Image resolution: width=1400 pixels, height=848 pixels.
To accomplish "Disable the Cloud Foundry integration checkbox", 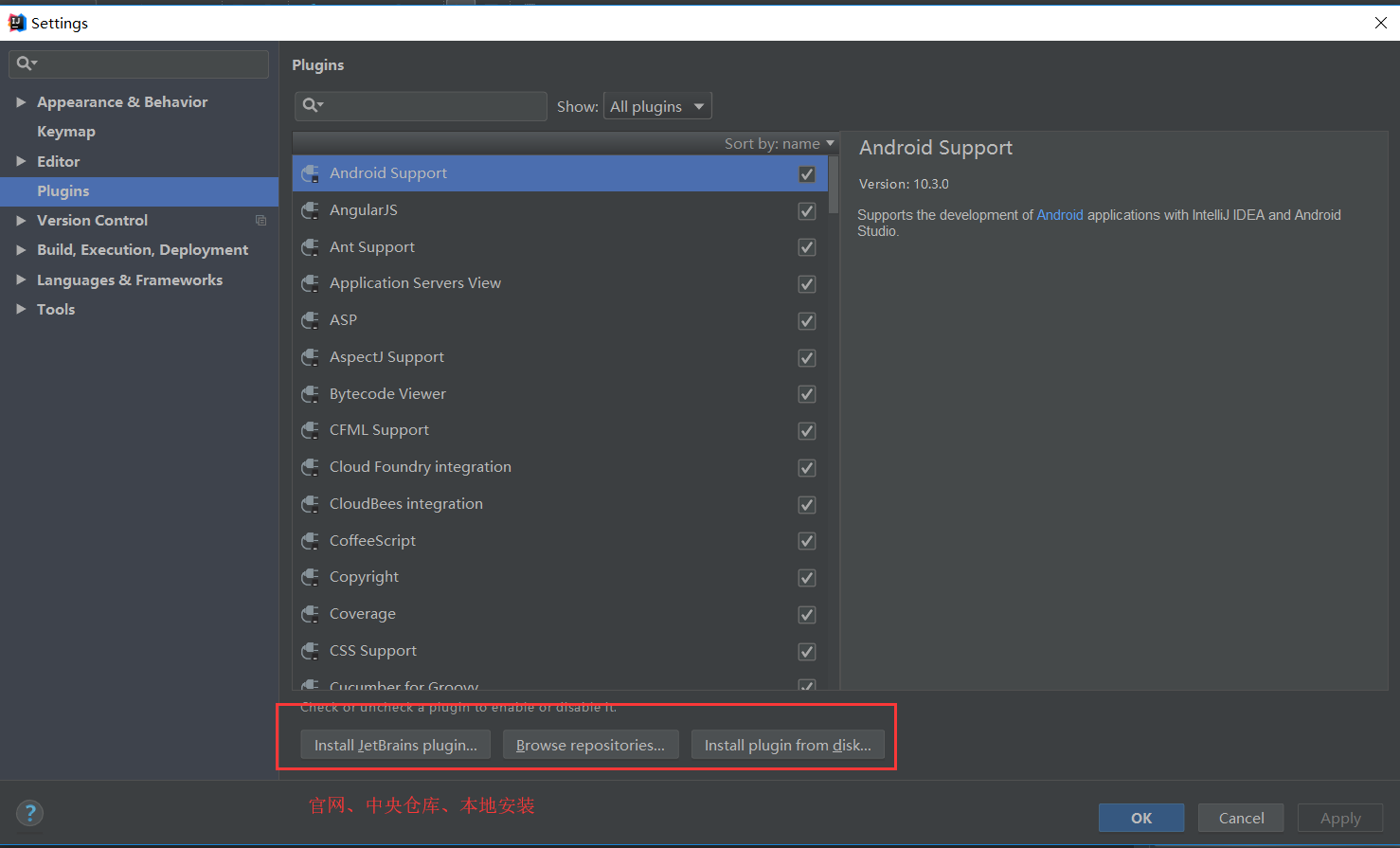I will tap(807, 468).
